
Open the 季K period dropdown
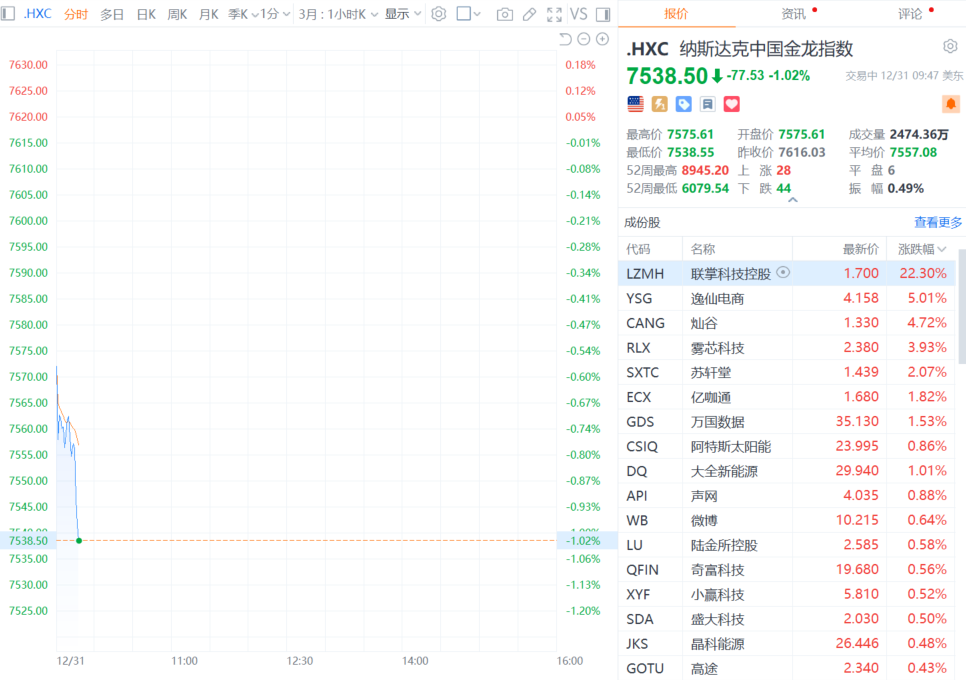239,14
